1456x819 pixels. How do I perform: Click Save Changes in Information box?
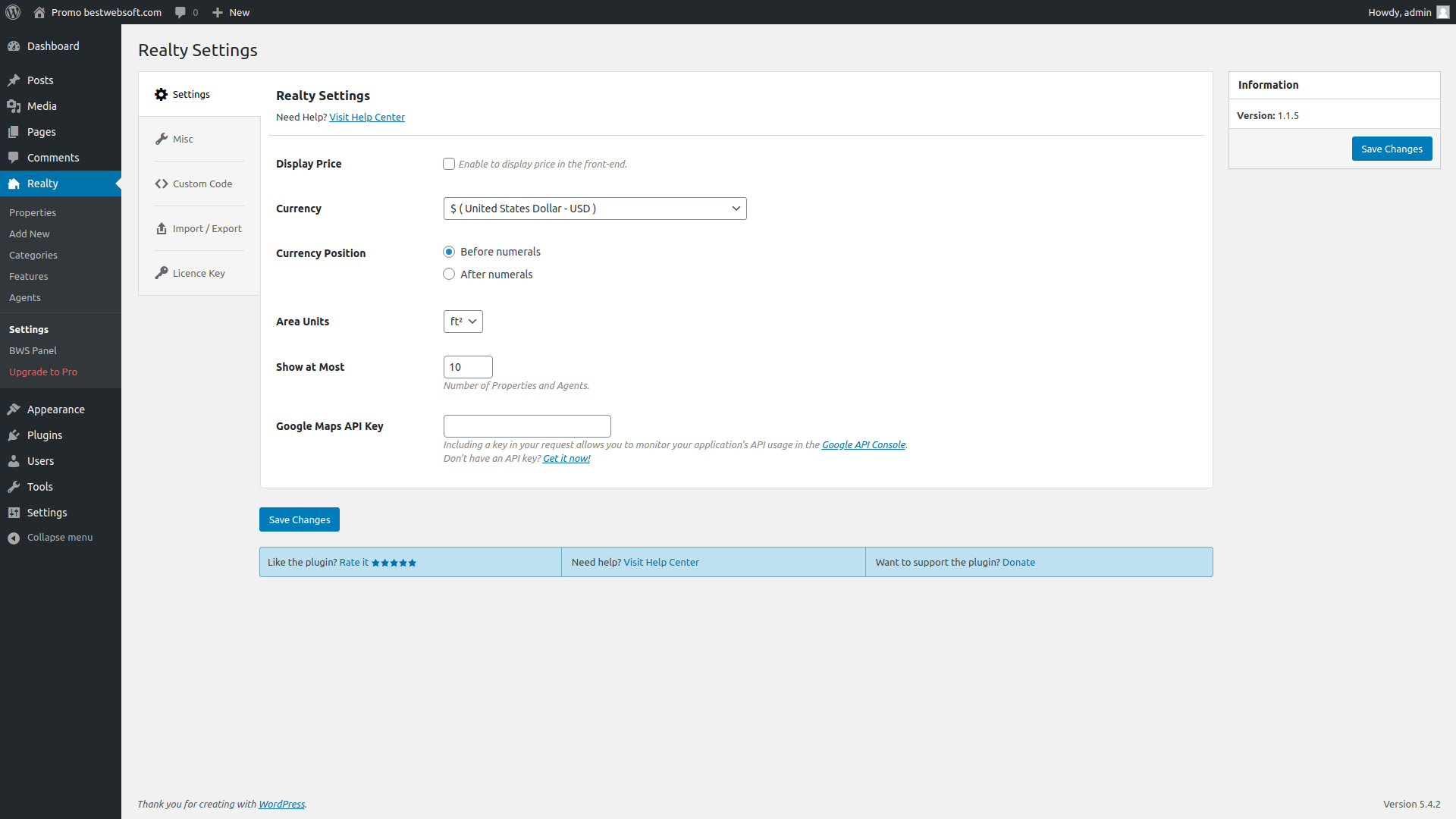coord(1392,149)
